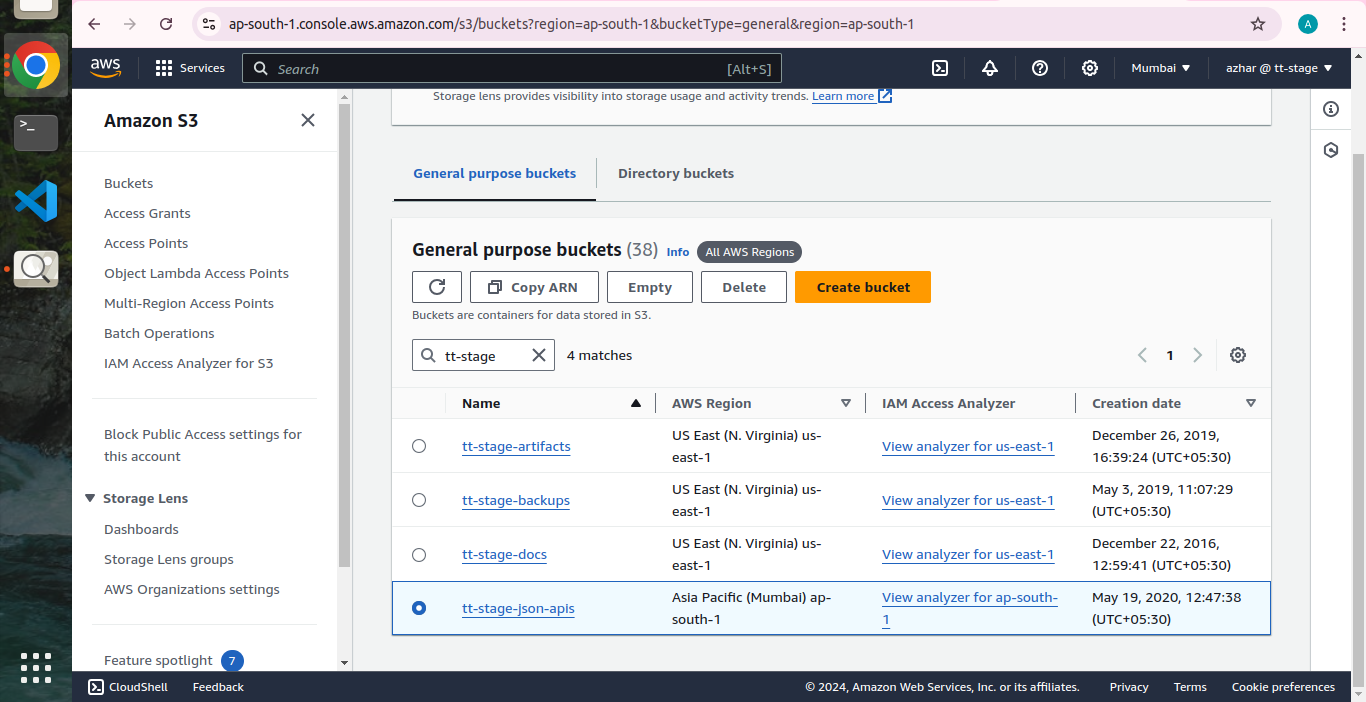The image size is (1366, 702).
Task: Open the Mumbai region dropdown
Action: 1160,68
